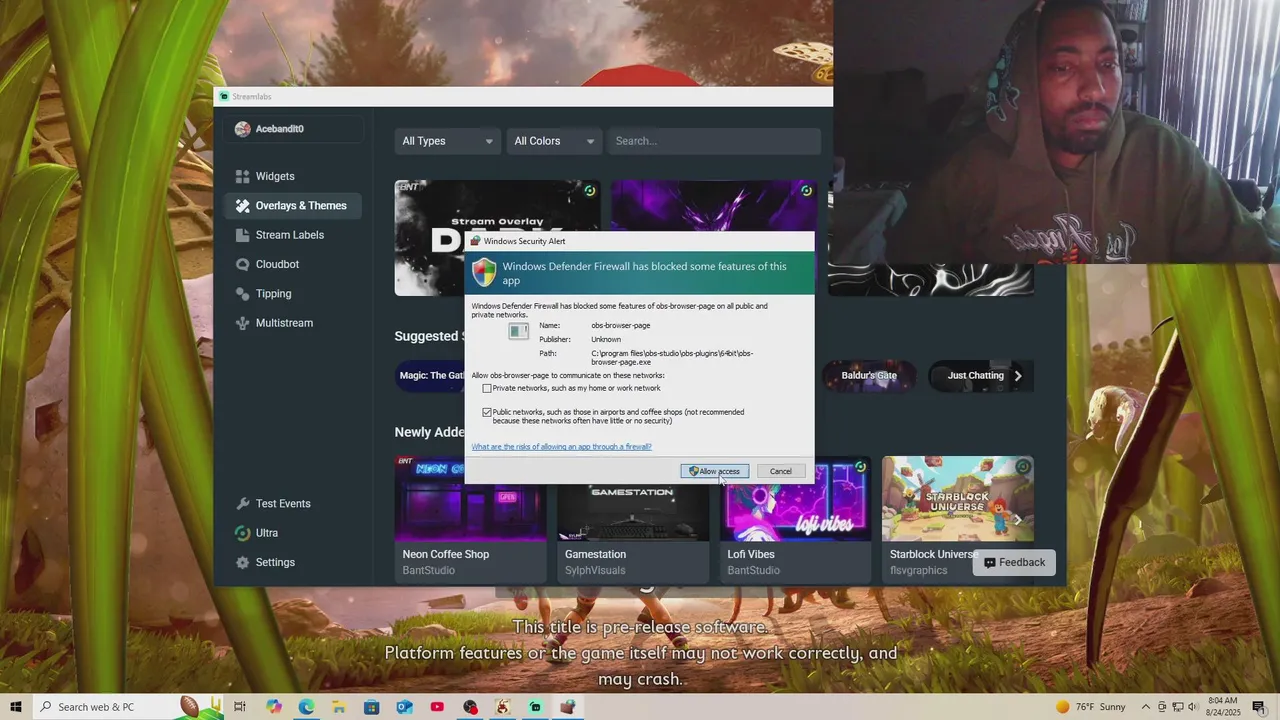Open the Stream Labels sidebar icon

242,235
